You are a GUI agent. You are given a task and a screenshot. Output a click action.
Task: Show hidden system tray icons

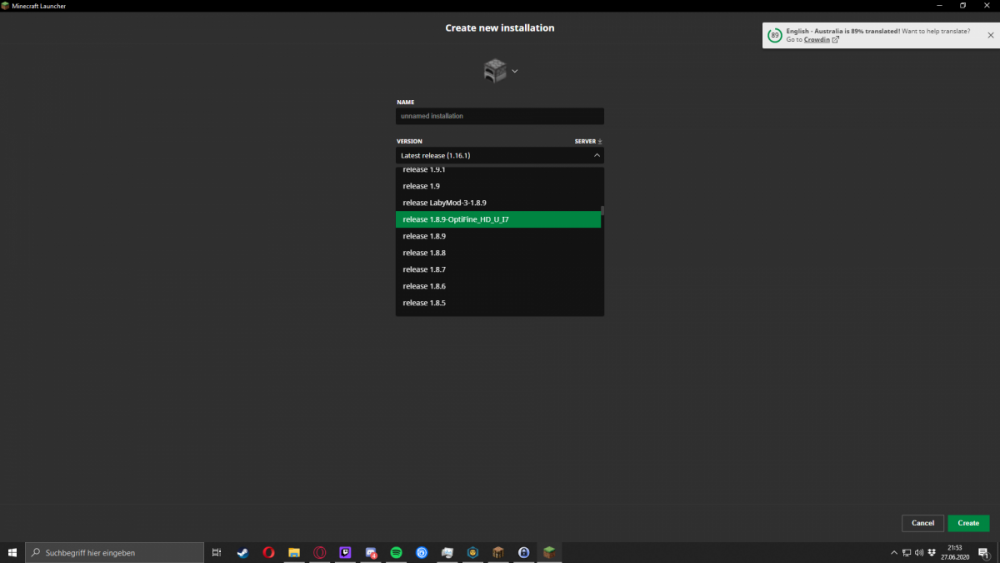893,552
